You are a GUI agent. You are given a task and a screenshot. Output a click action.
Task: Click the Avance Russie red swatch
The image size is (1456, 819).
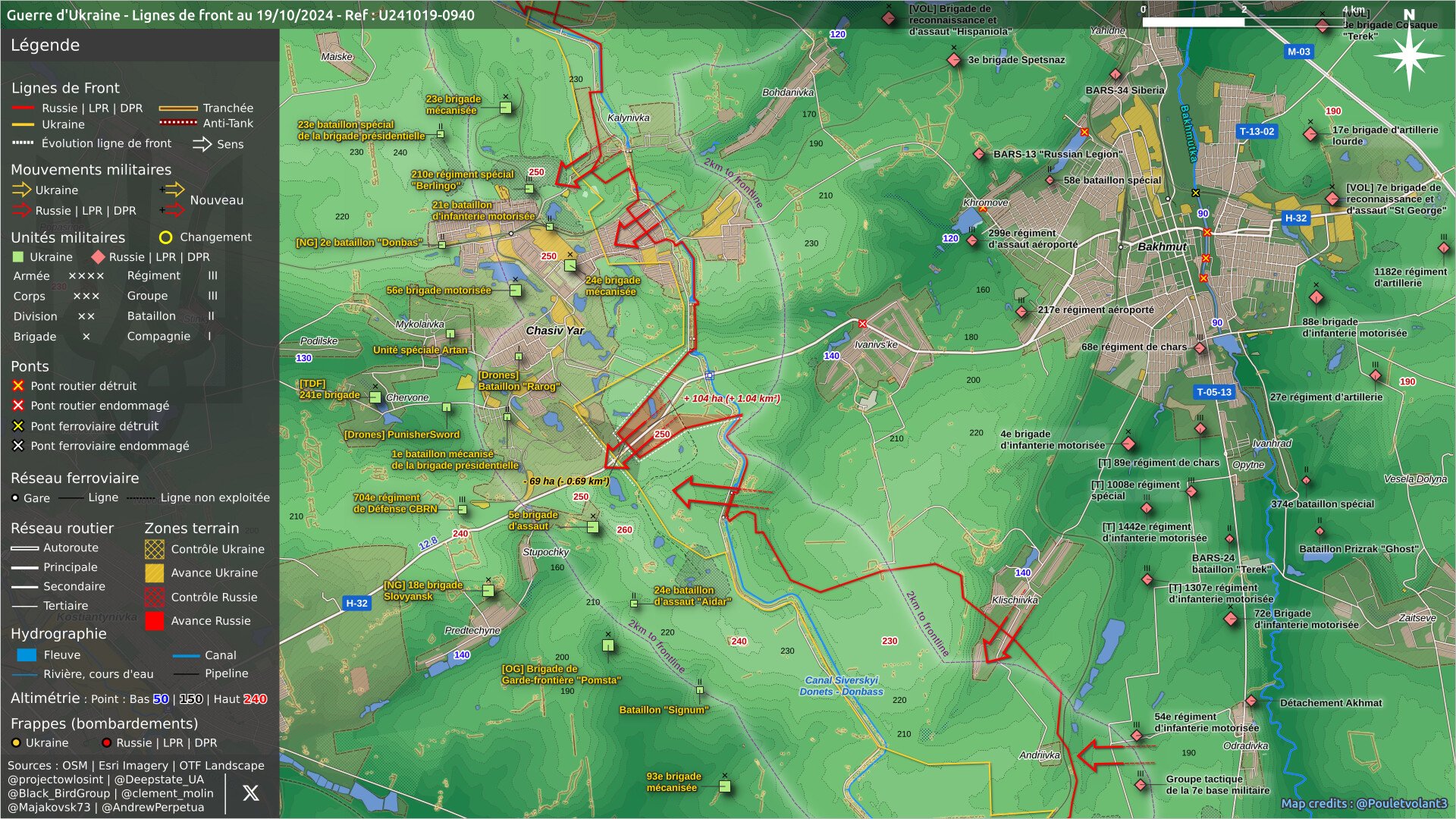(155, 621)
